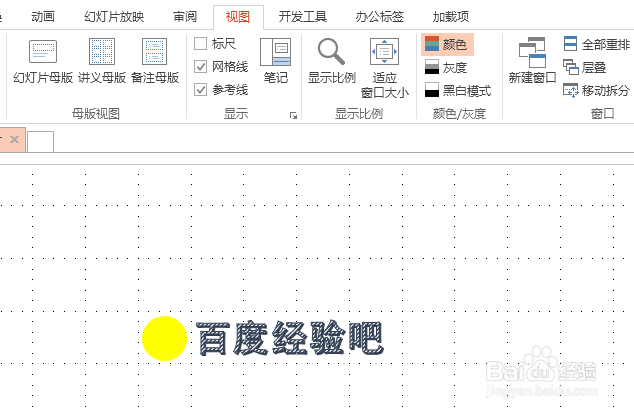The height and width of the screenshot is (413, 634).
Task: Click the blank new document tab
Action: click(x=40, y=141)
